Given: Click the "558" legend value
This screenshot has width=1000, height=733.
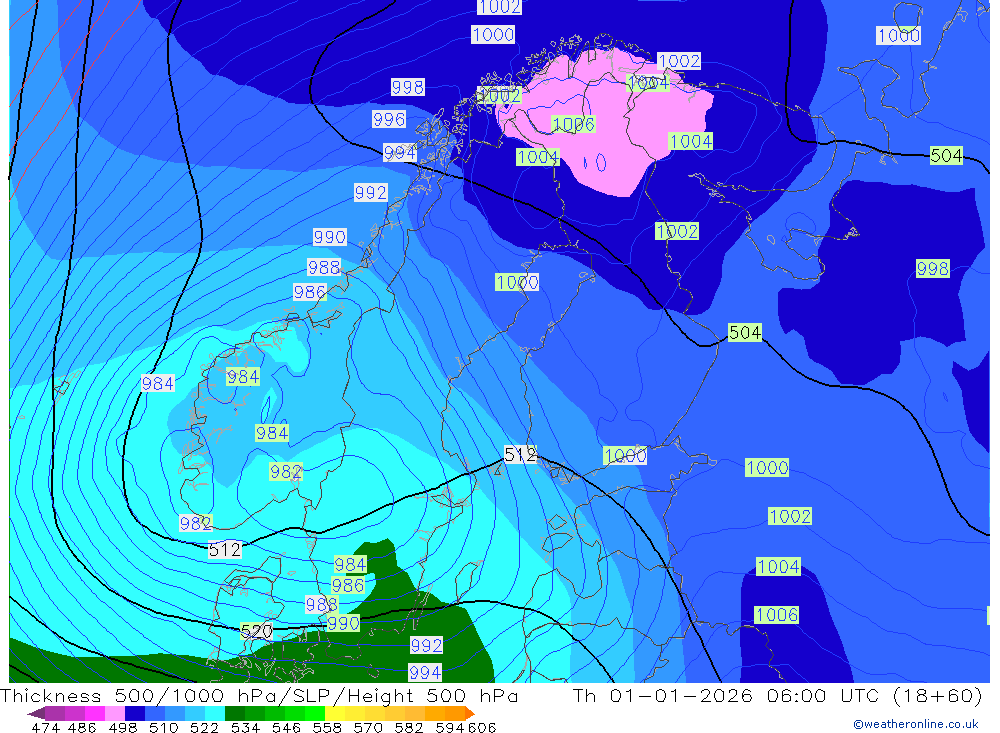Looking at the screenshot, I should tap(327, 727).
